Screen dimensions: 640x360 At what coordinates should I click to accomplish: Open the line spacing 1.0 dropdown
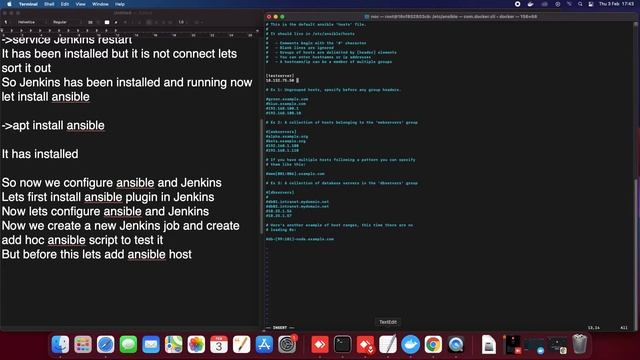(183, 22)
